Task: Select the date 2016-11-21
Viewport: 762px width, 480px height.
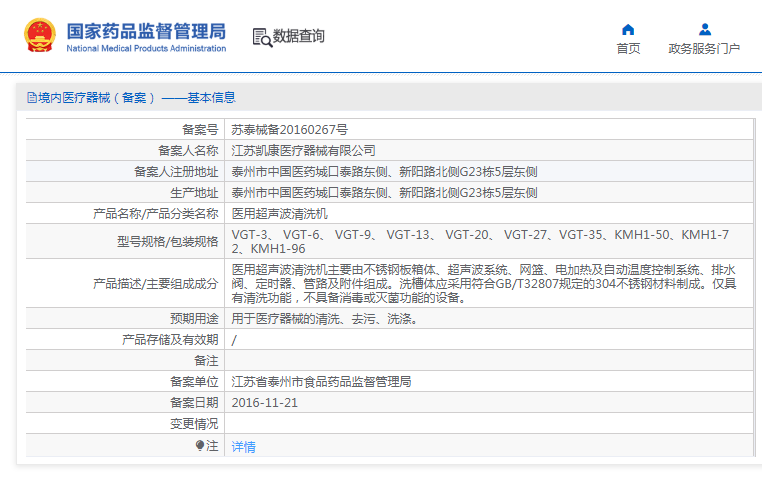Action: coord(264,403)
